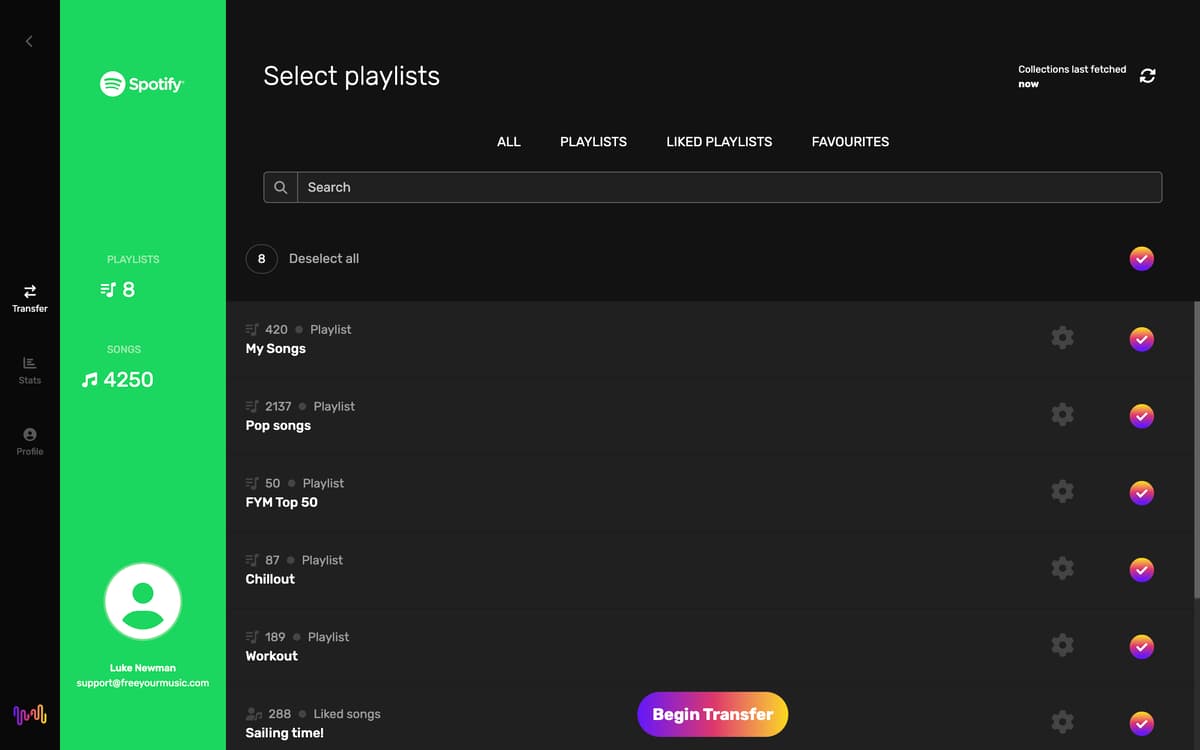This screenshot has height=750, width=1200.
Task: Open the Transfer section in the sidebar
Action: (29, 297)
